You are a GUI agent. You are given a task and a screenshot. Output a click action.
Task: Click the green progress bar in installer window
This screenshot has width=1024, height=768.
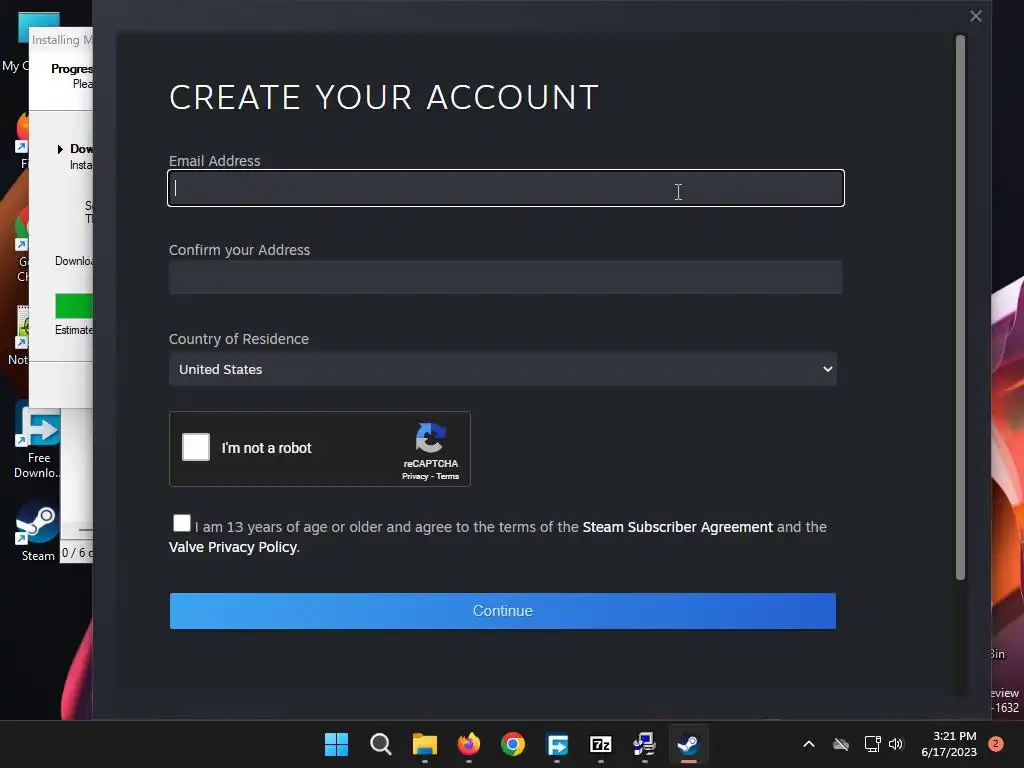tap(74, 306)
